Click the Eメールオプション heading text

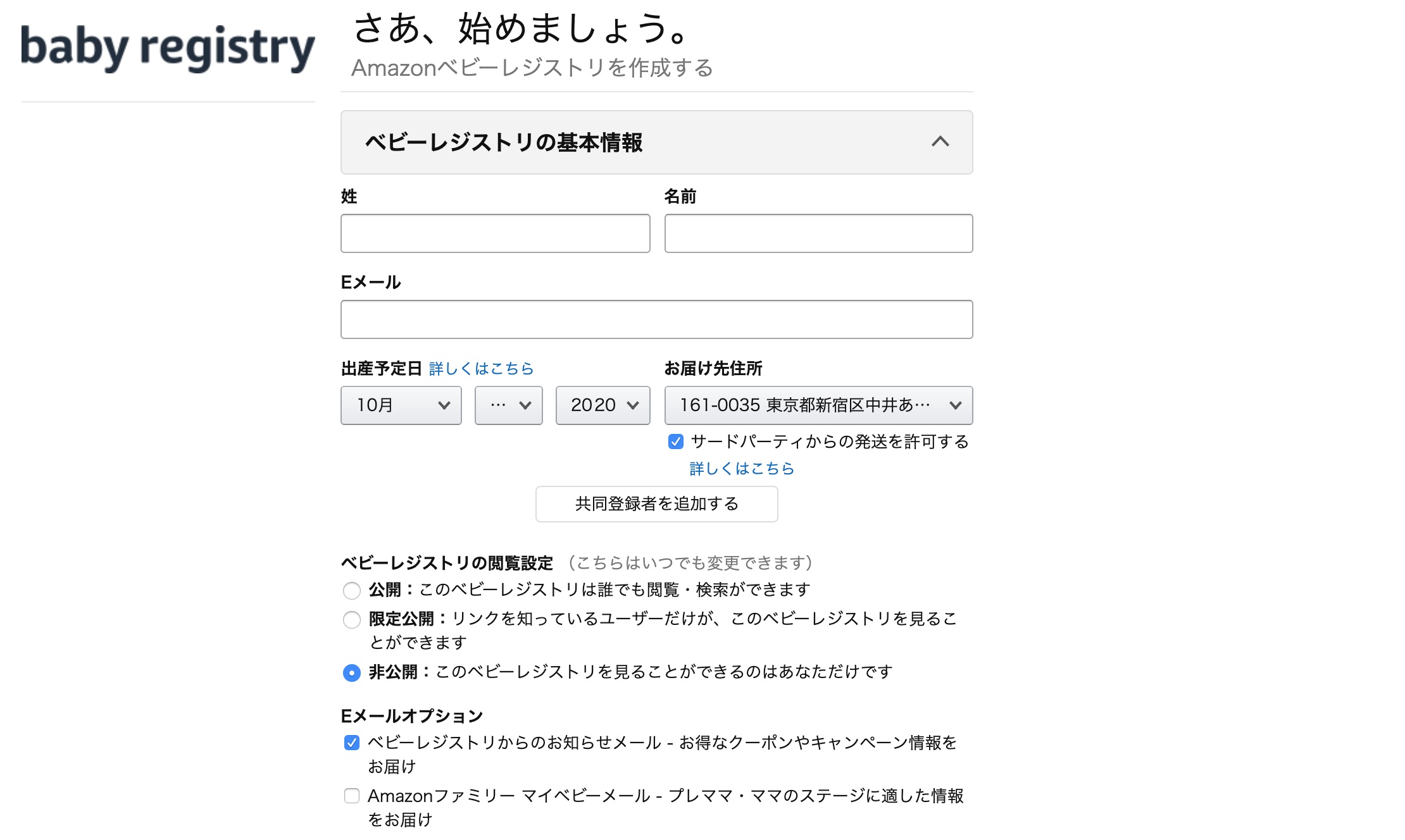(x=412, y=716)
